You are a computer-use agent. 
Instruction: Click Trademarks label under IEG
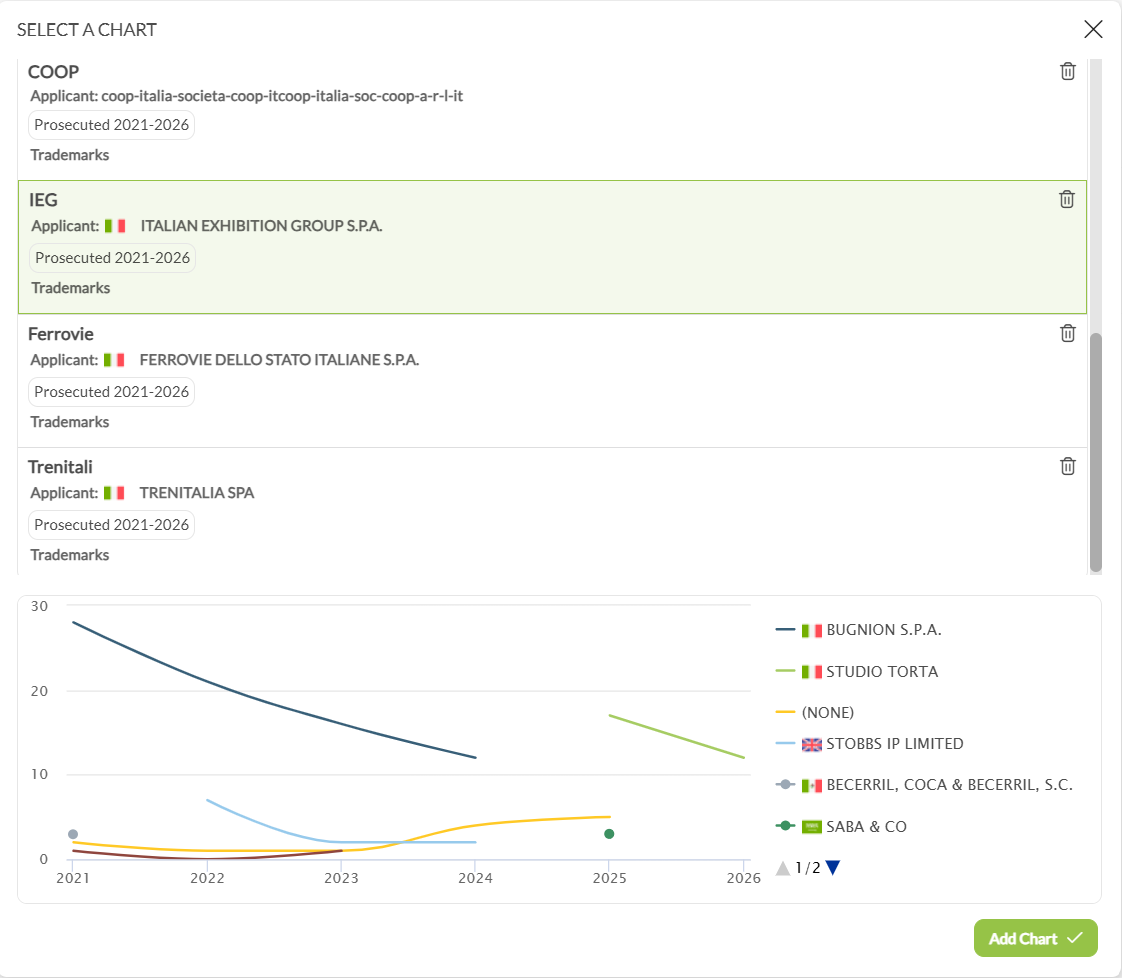[71, 288]
